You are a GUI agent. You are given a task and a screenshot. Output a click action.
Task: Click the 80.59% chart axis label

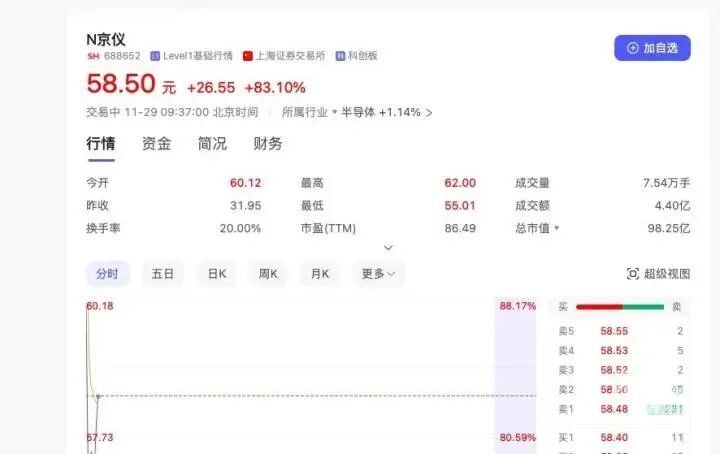[x=518, y=437]
